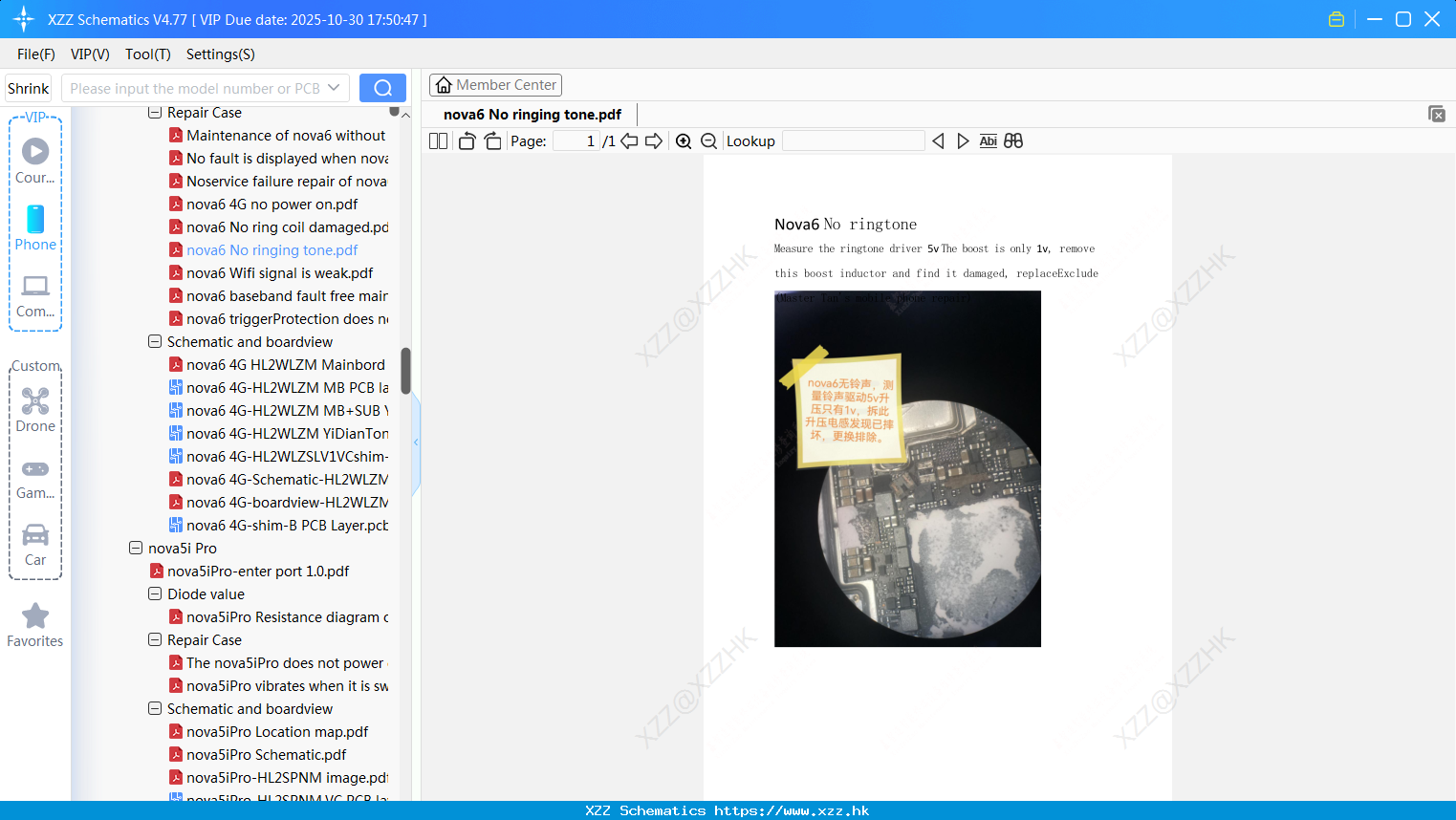Open 'nova6 4G-shim-B PCB Layer.pcb'
Screen dimensions: 1456x820
click(x=278, y=526)
